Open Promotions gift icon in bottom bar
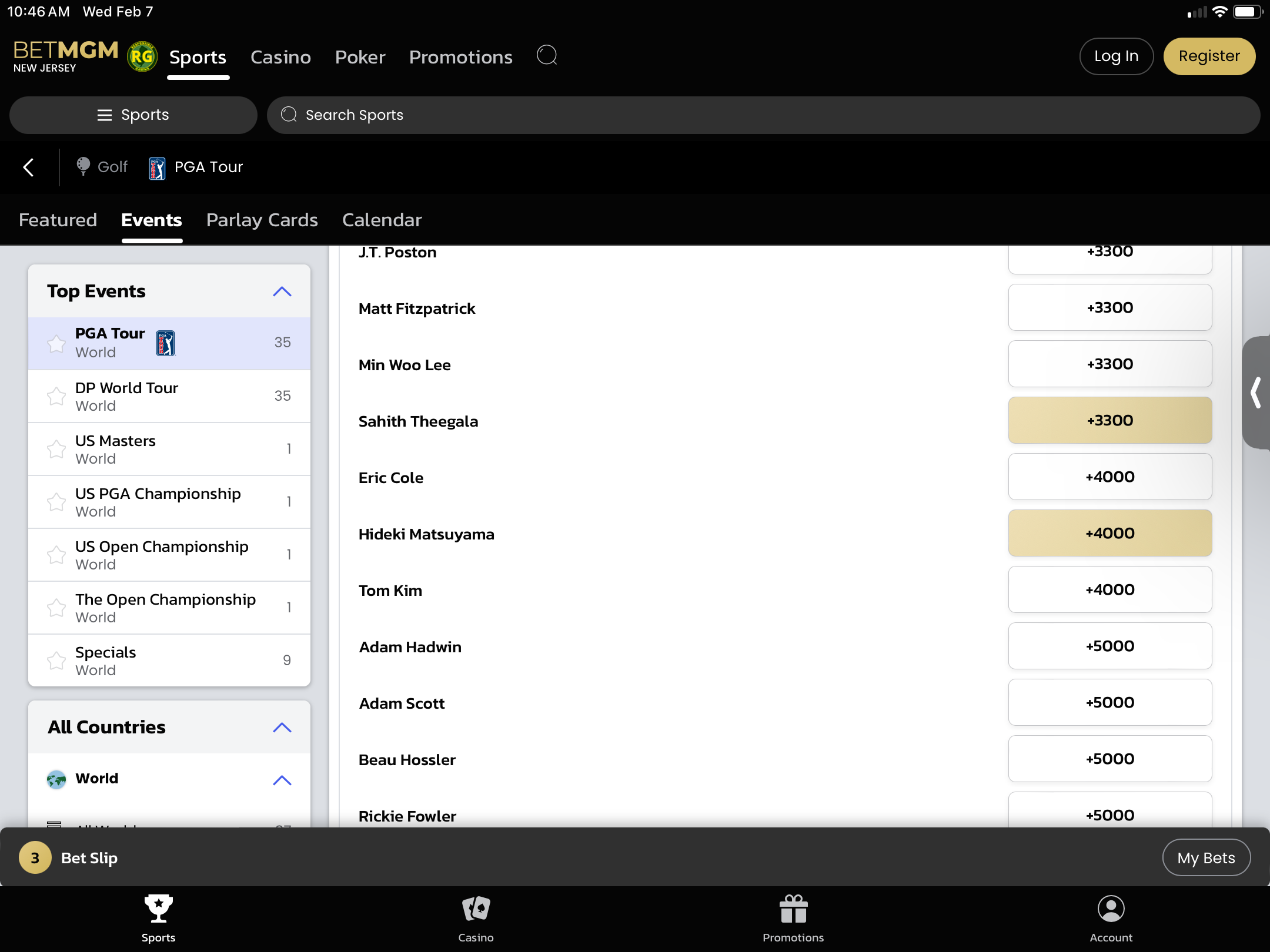Screen dimensions: 1270x952 793,909
